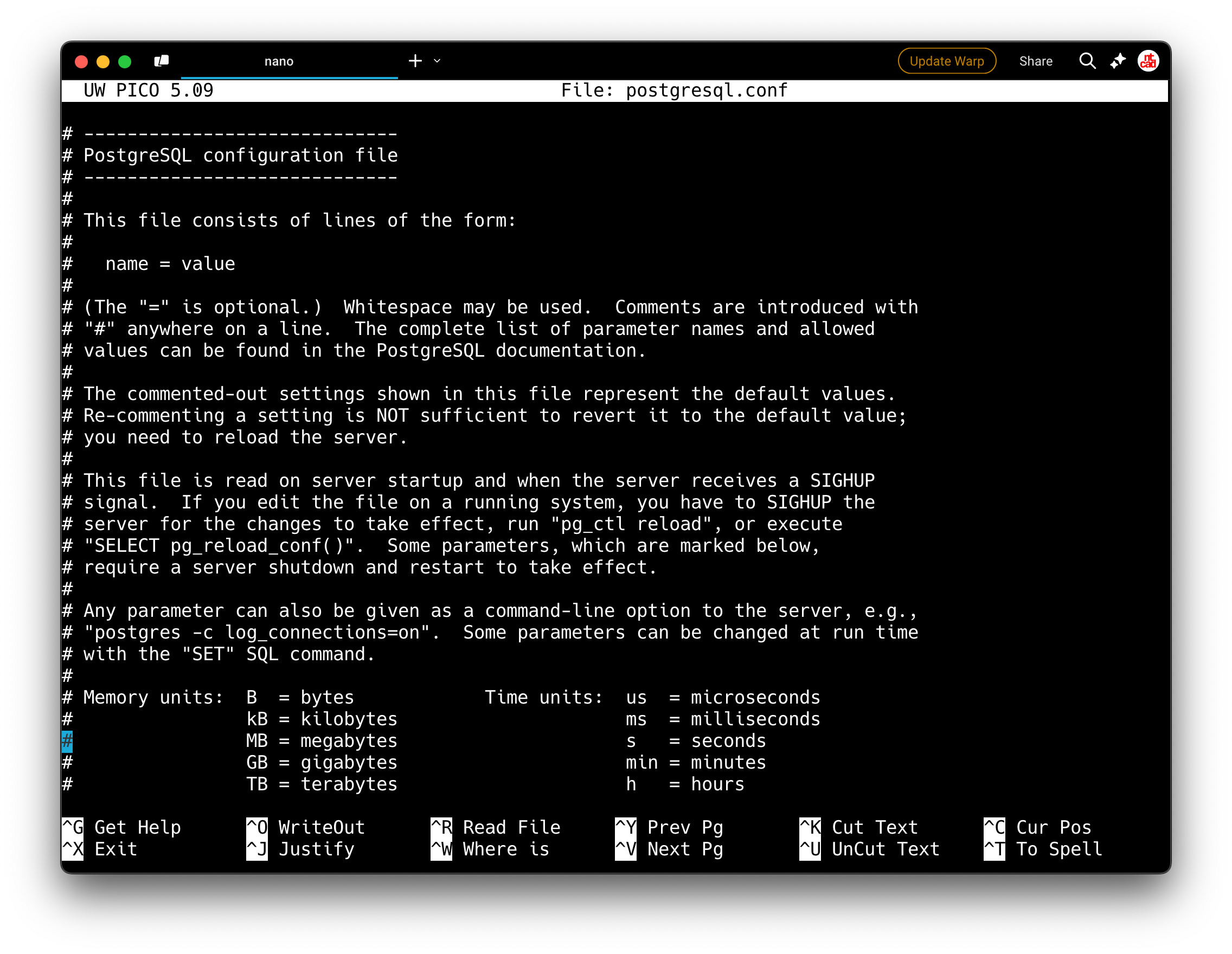Click the new tab plus icon

click(x=415, y=61)
